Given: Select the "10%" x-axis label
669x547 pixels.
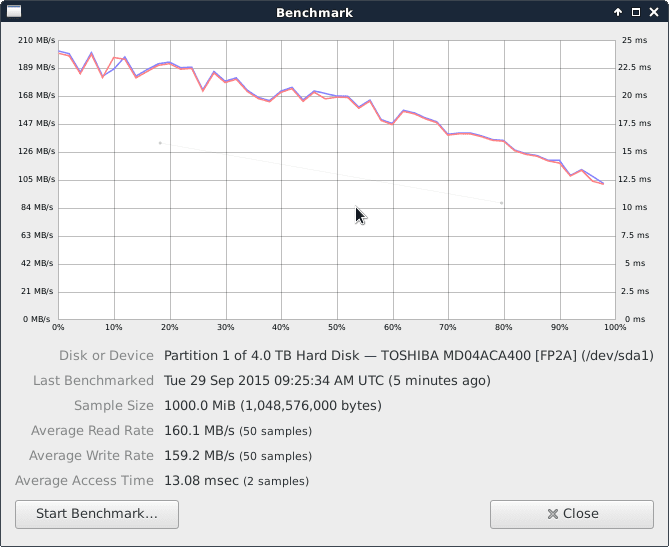Looking at the screenshot, I should pos(113,327).
